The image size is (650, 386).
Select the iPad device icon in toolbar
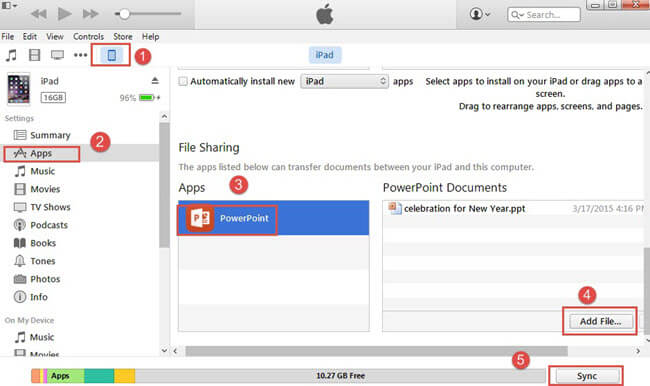point(112,55)
